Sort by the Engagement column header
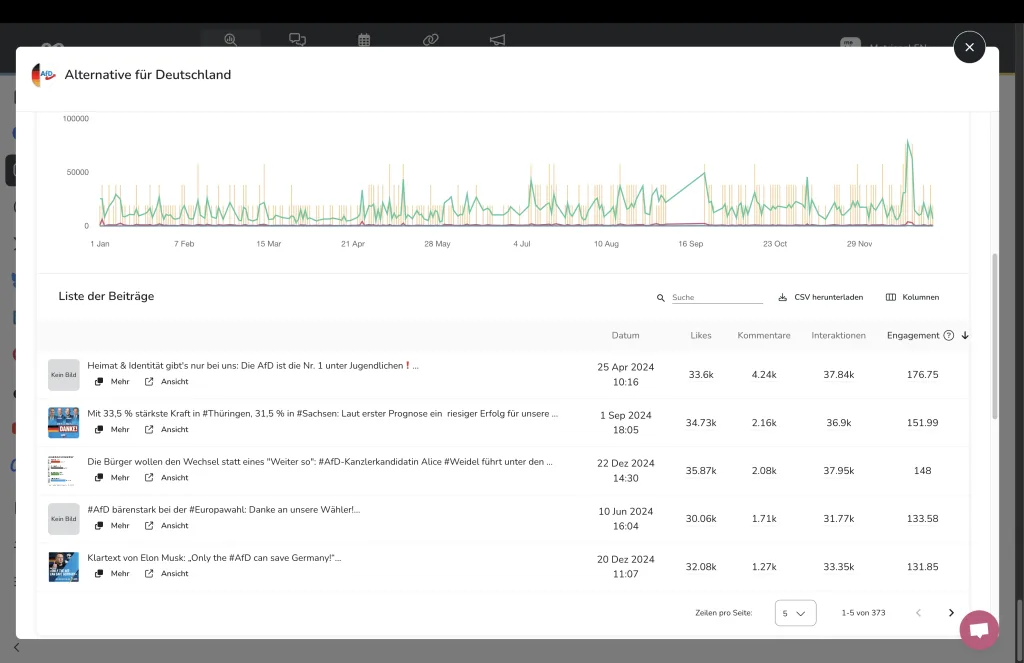 click(x=913, y=335)
